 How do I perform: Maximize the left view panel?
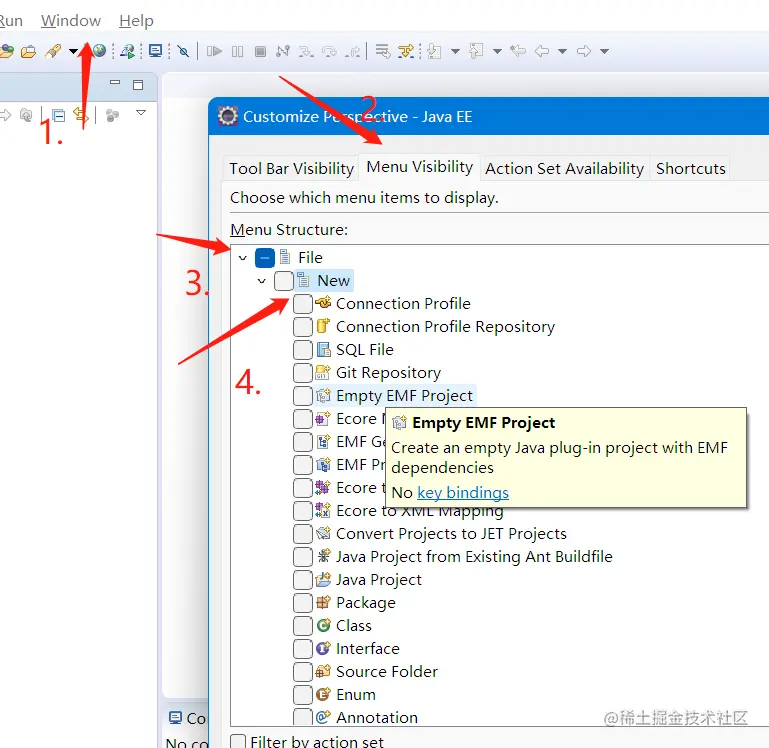pyautogui.click(x=138, y=85)
